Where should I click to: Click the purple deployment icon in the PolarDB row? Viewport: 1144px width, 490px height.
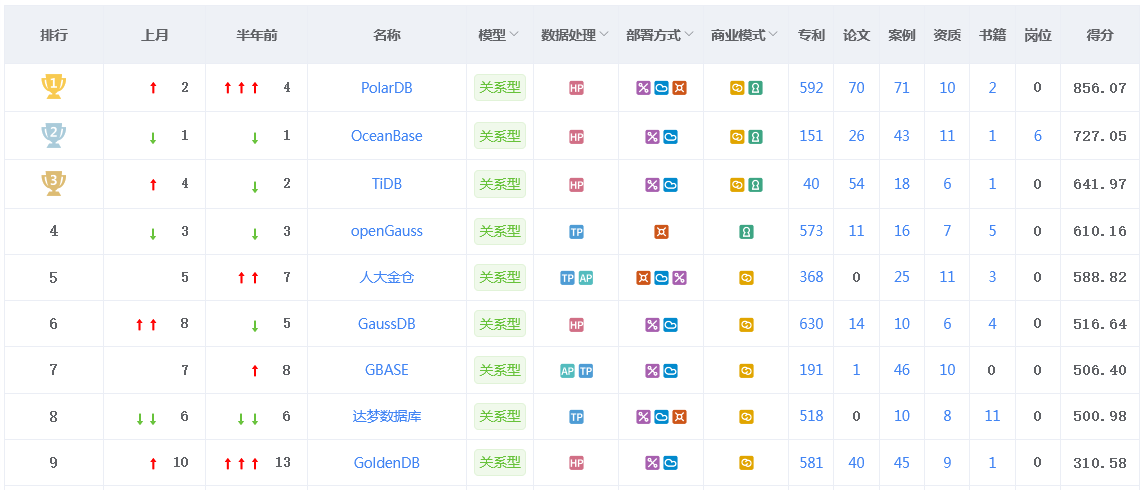coord(643,88)
